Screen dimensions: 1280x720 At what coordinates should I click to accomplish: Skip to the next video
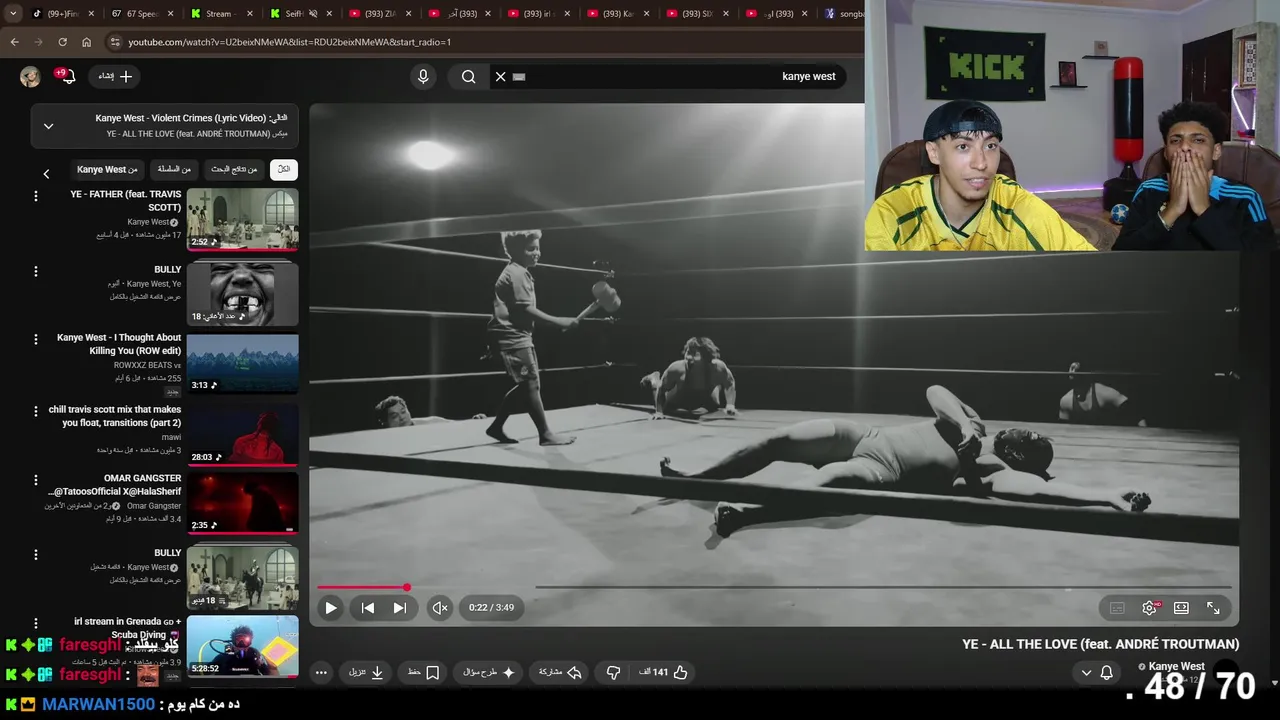tap(400, 608)
